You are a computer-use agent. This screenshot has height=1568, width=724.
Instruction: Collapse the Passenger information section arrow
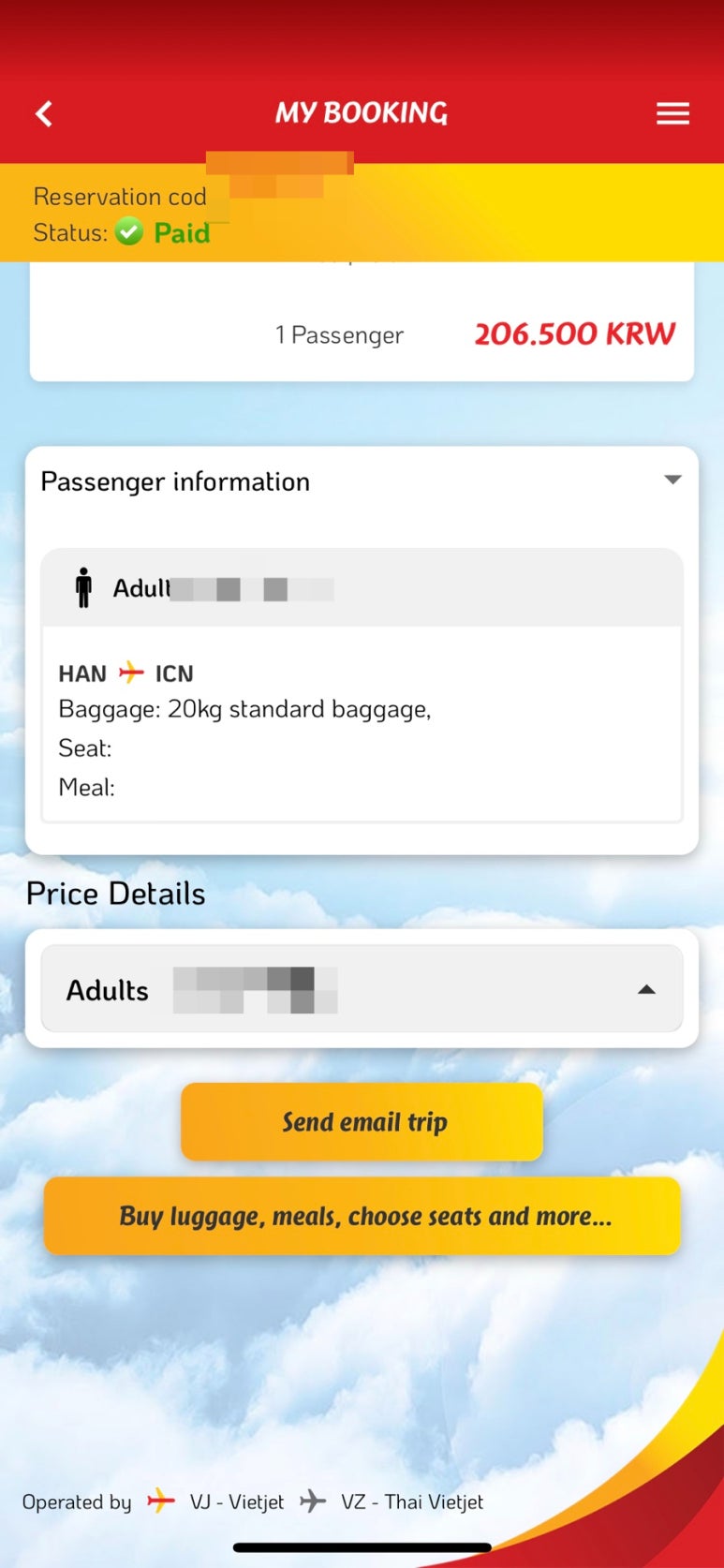pyautogui.click(x=672, y=480)
